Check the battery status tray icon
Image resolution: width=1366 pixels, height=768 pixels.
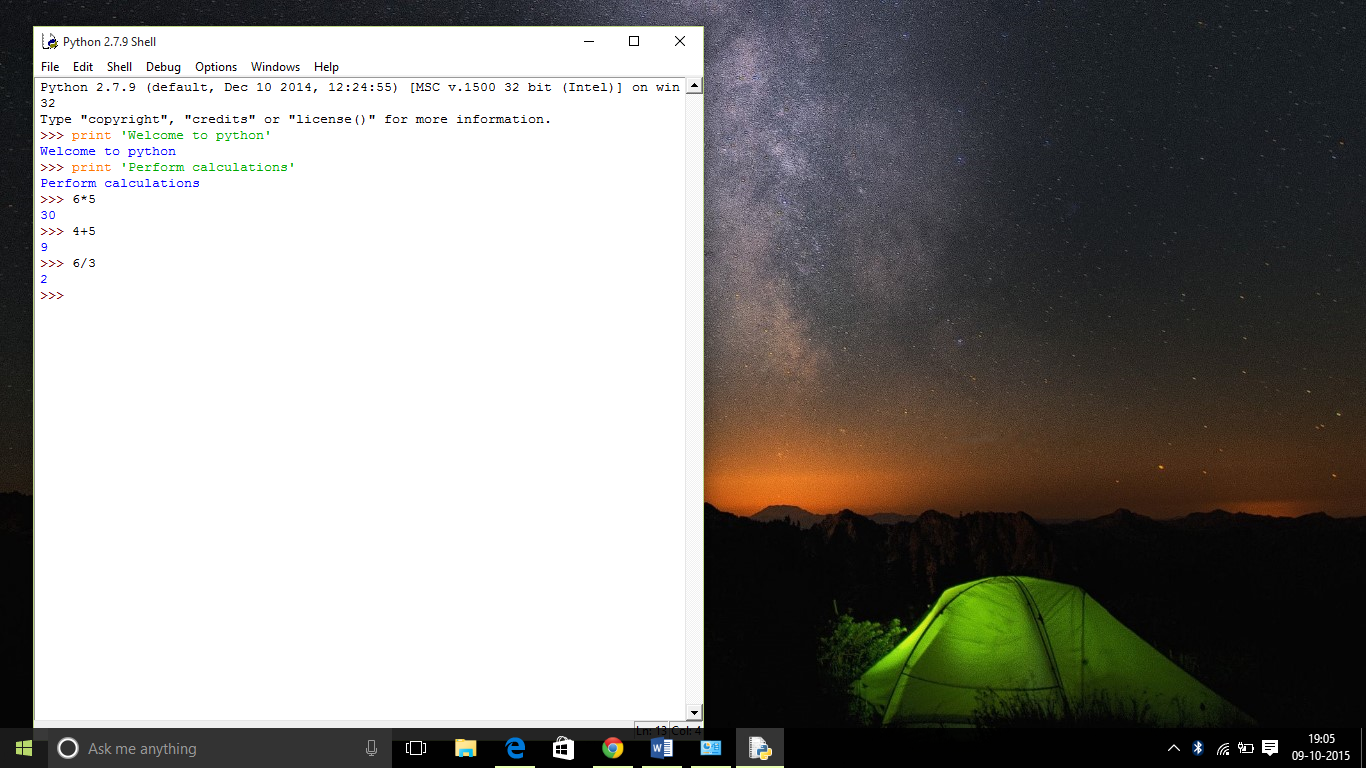click(1246, 748)
